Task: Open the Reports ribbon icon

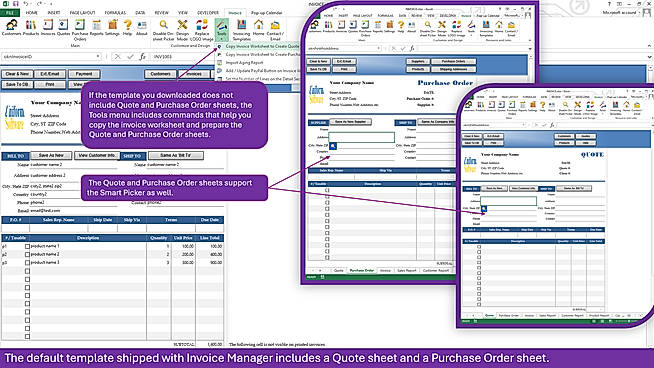Action: point(96,28)
